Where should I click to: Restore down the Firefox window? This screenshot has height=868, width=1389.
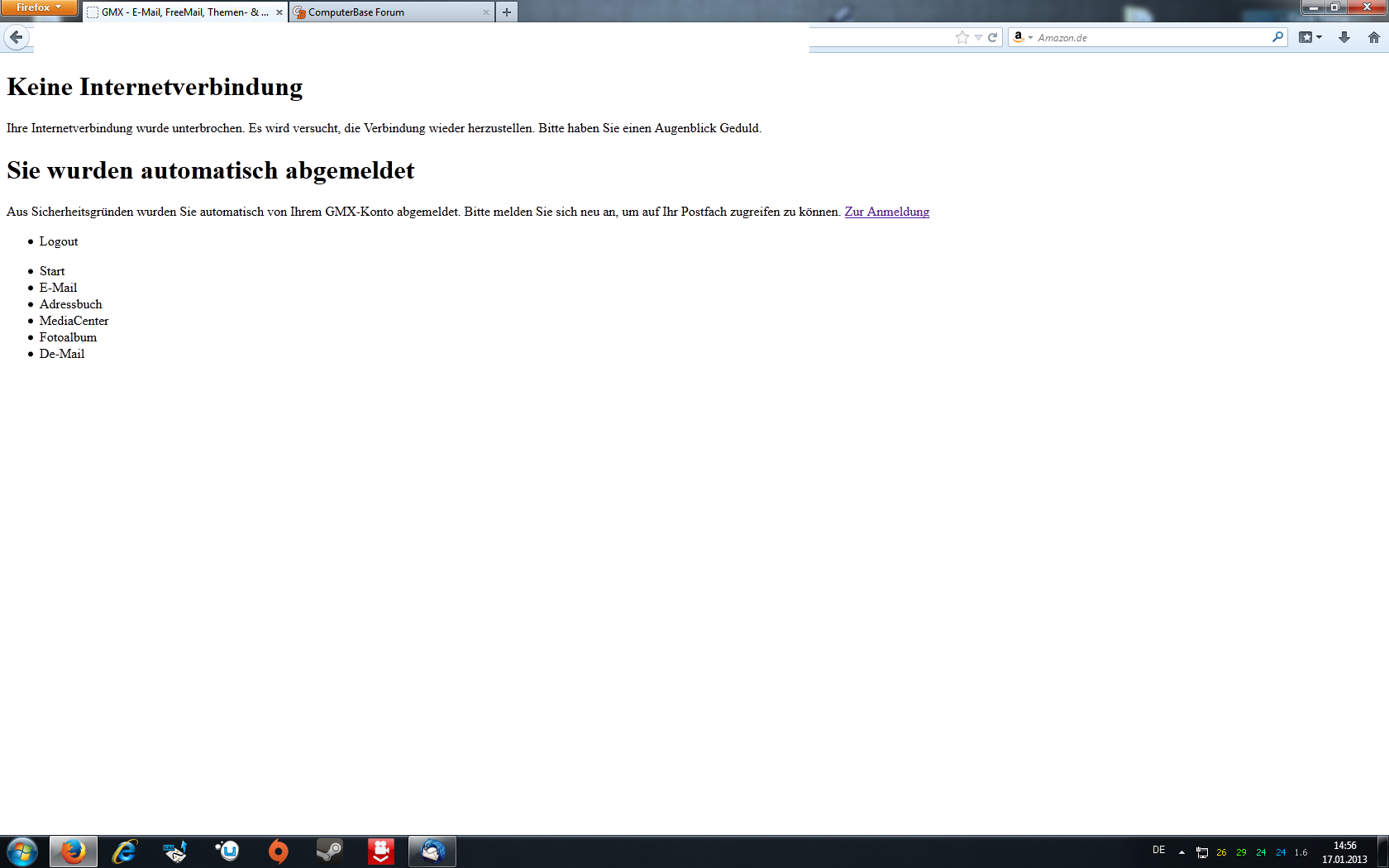(1334, 7)
